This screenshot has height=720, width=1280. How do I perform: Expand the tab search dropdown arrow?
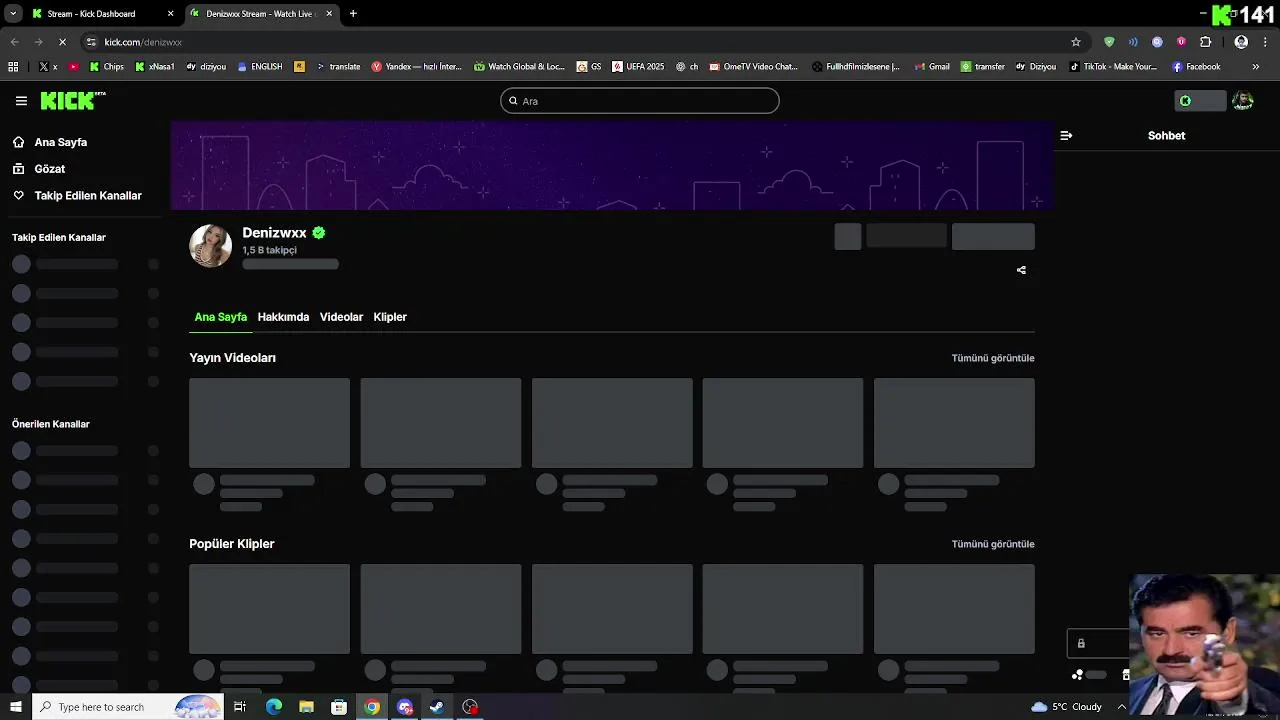click(x=13, y=14)
